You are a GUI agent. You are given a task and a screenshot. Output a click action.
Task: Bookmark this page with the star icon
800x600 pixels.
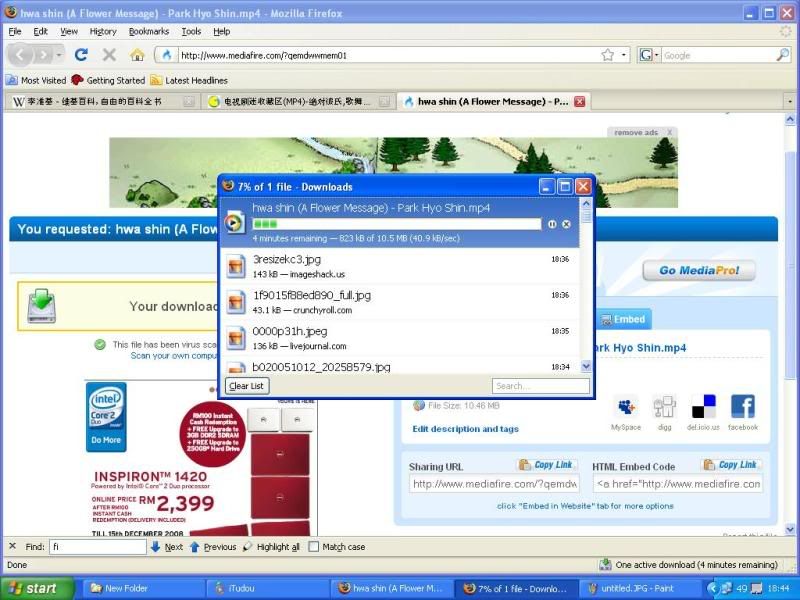tap(607, 55)
